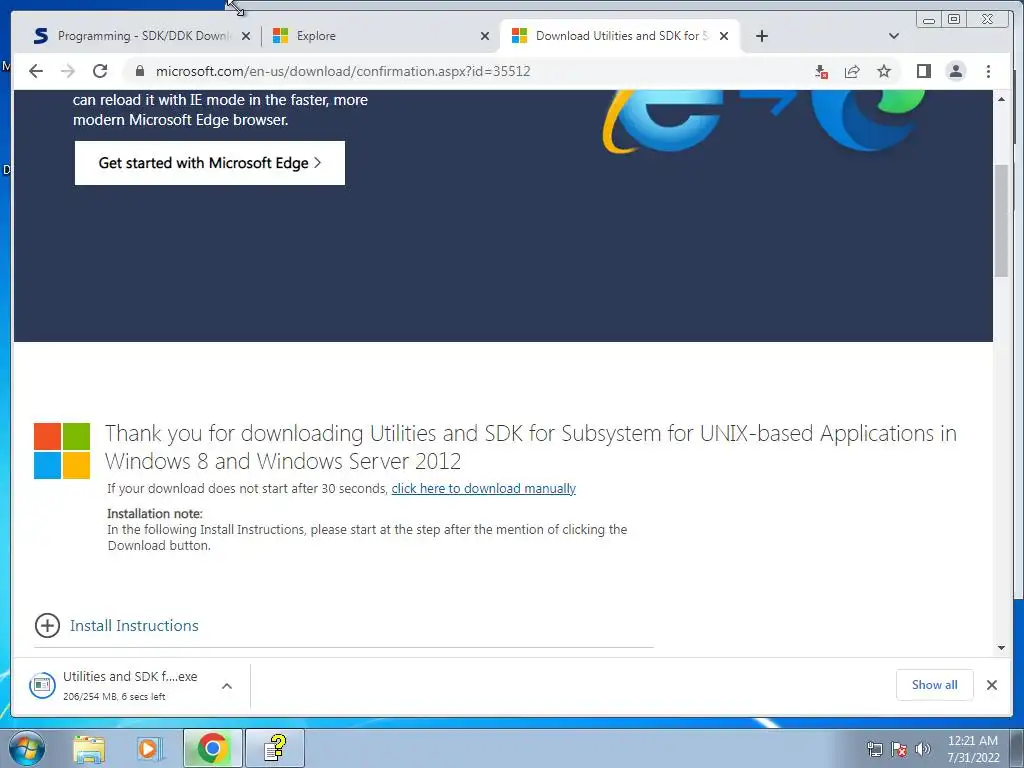Image resolution: width=1024 pixels, height=768 pixels.
Task: Open the Chrome profile avatar
Action: (x=955, y=71)
